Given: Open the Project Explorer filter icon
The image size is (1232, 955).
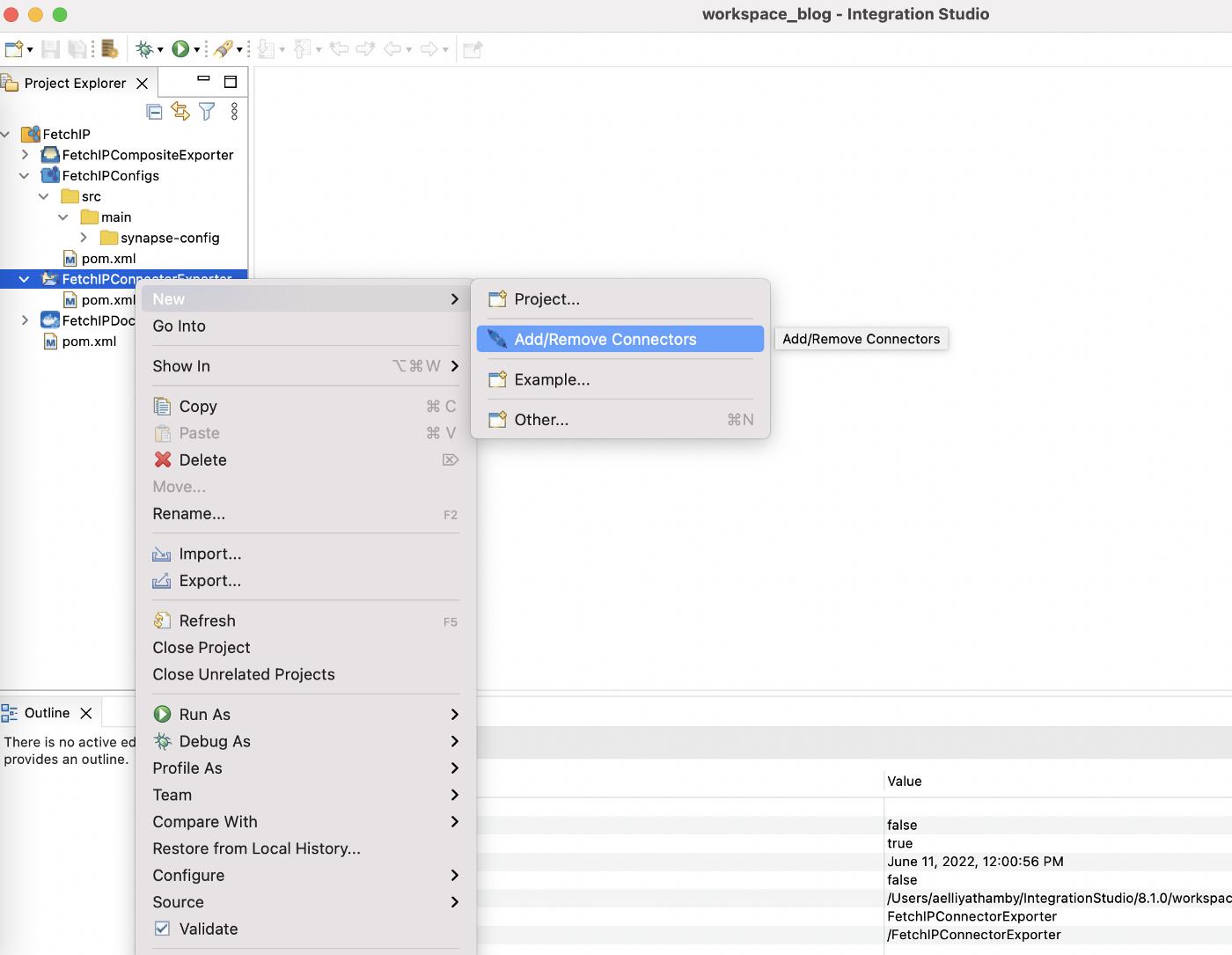Looking at the screenshot, I should point(207,112).
